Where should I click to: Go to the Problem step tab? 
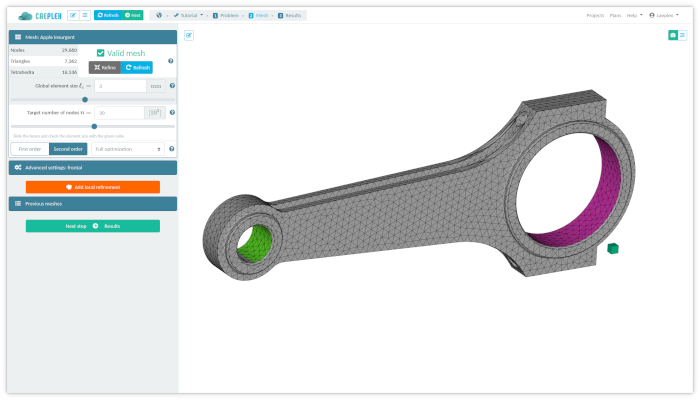click(x=229, y=16)
